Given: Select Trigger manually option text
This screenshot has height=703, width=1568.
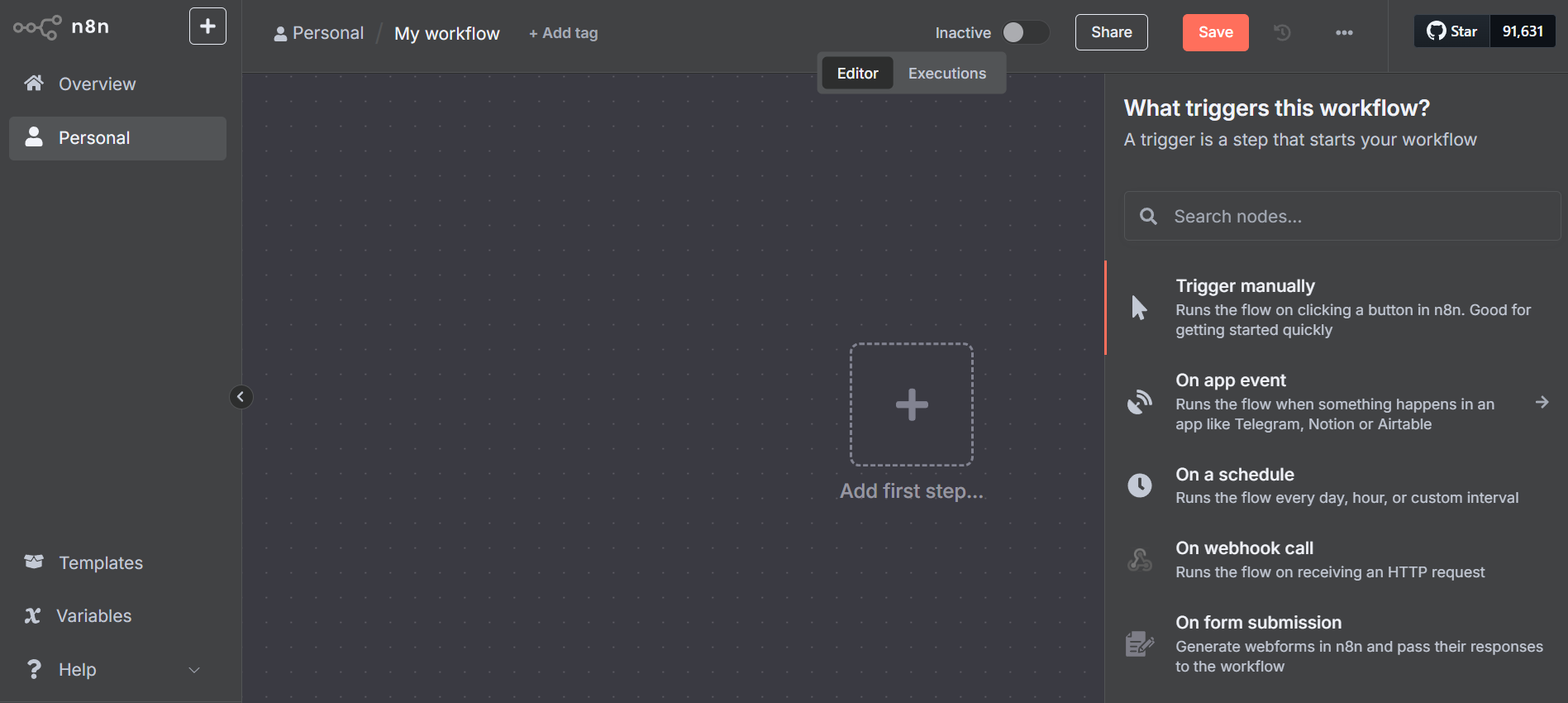Looking at the screenshot, I should pos(1245,286).
